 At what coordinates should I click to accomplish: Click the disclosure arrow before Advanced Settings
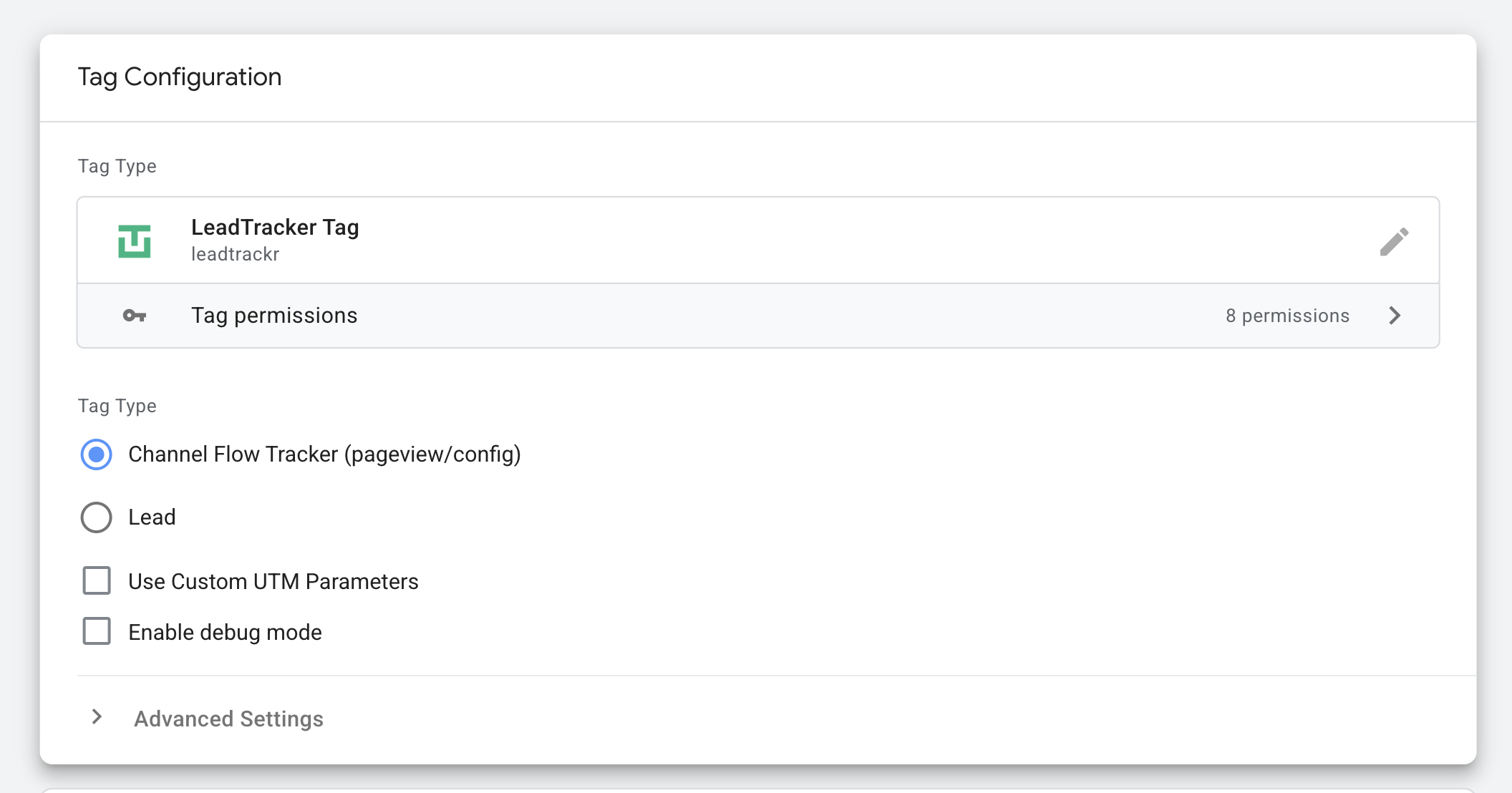click(97, 717)
